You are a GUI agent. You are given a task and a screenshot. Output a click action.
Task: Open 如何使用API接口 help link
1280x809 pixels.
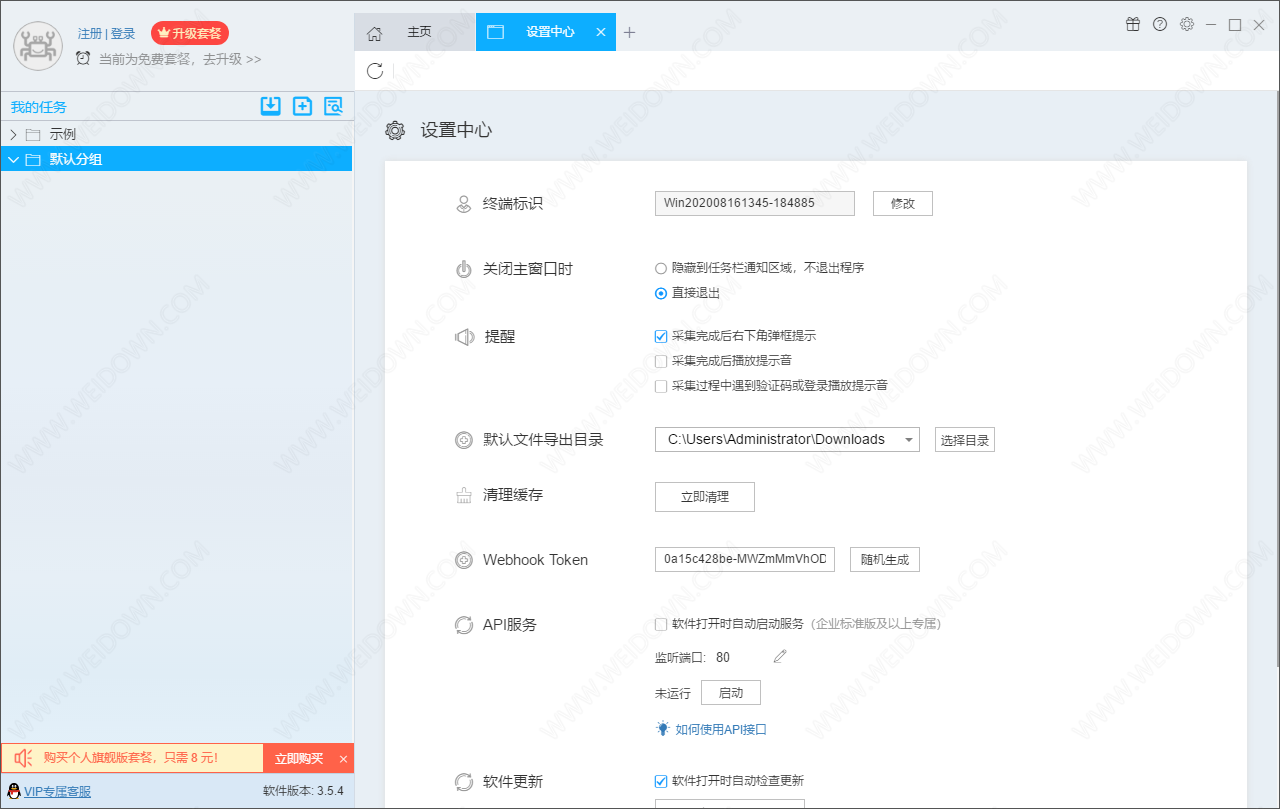tap(721, 729)
